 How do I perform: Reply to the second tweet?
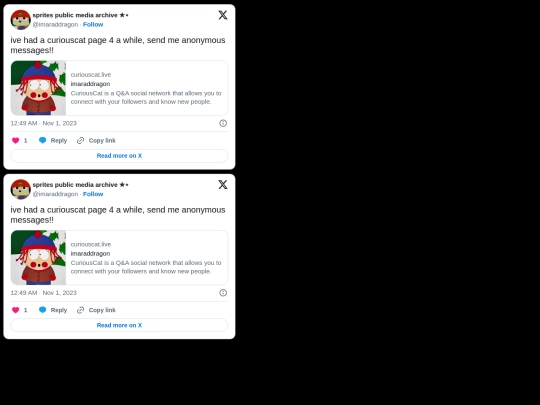coord(53,310)
